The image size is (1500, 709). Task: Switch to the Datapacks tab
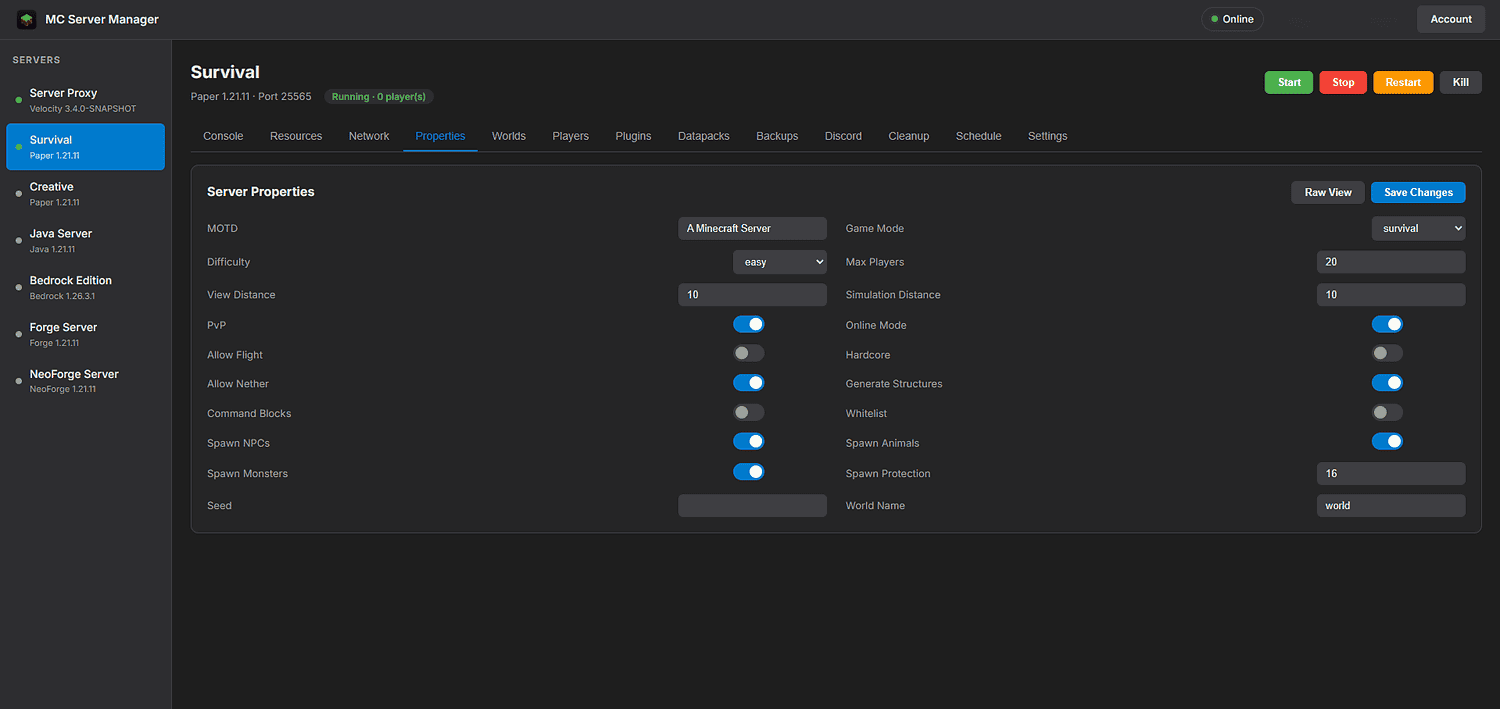pyautogui.click(x=704, y=136)
